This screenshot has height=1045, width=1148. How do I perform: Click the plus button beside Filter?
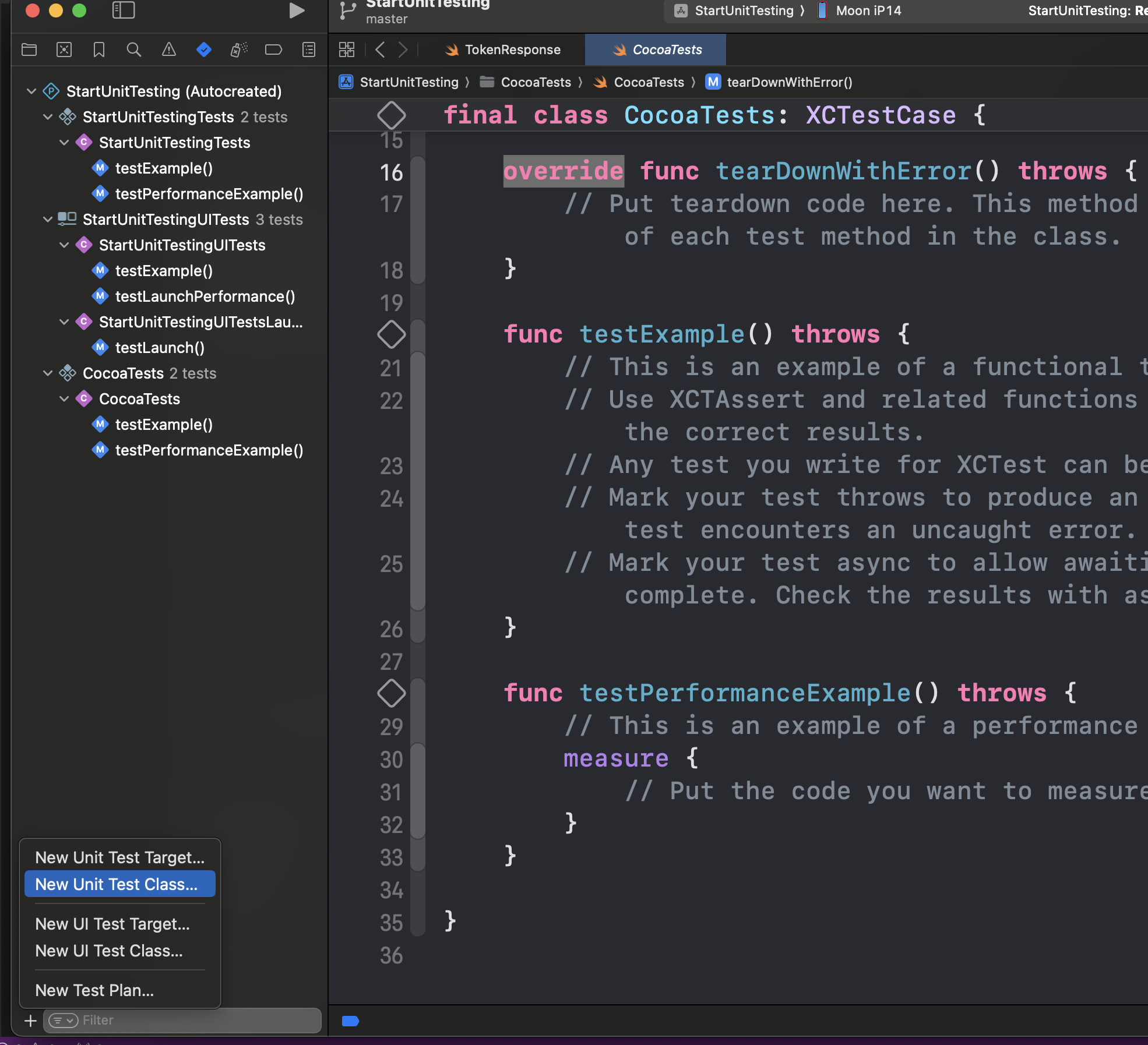pos(30,1021)
